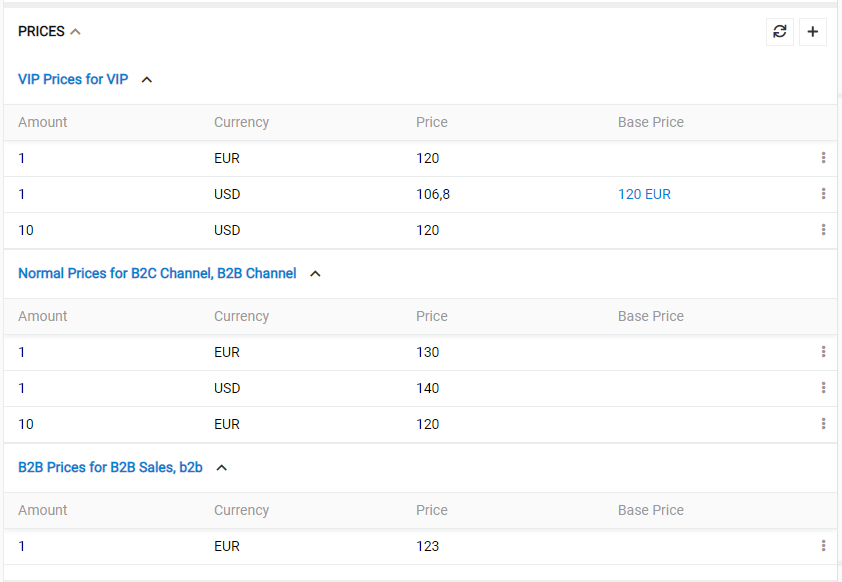Screen dimensions: 842x582
Task: Open the Normal Prices for B2C Channel link
Action: click(155, 273)
